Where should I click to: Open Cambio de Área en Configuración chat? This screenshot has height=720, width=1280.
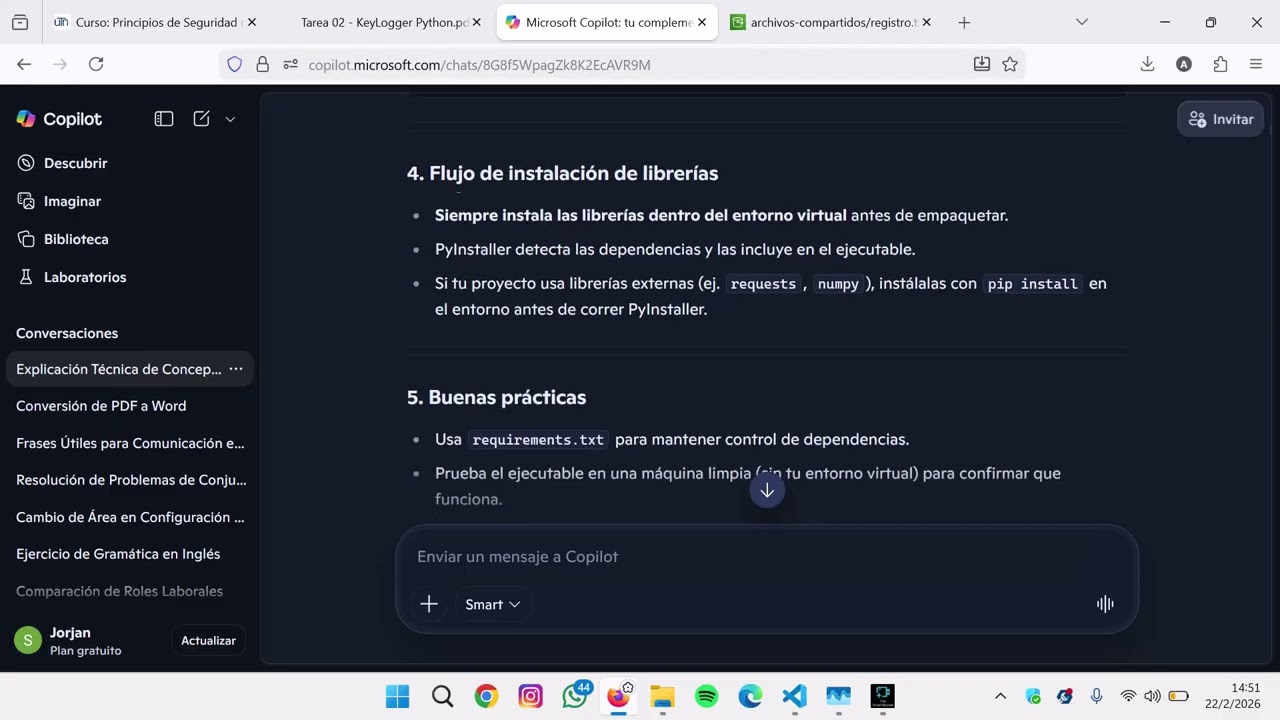[x=130, y=517]
